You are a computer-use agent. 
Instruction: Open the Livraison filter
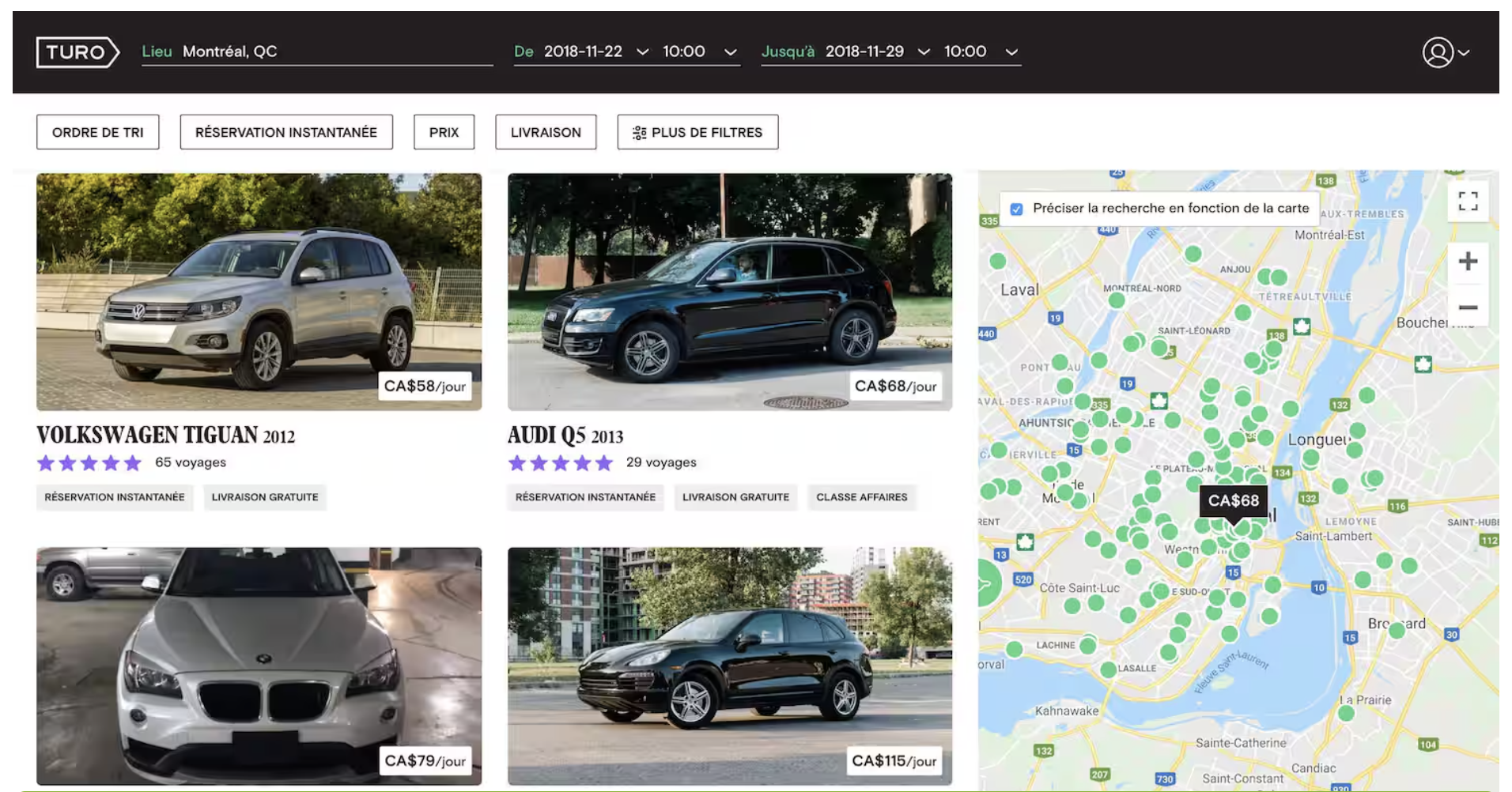tap(546, 132)
